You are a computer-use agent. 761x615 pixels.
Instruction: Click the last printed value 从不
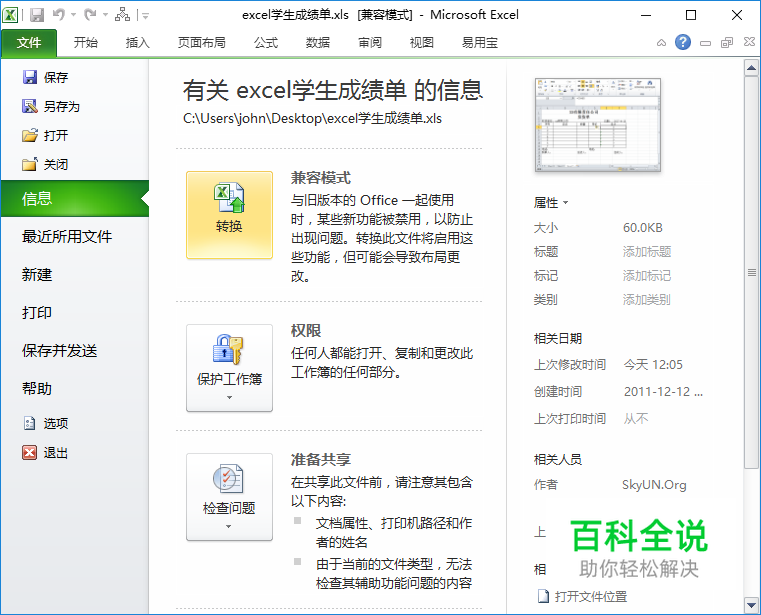pyautogui.click(x=636, y=418)
